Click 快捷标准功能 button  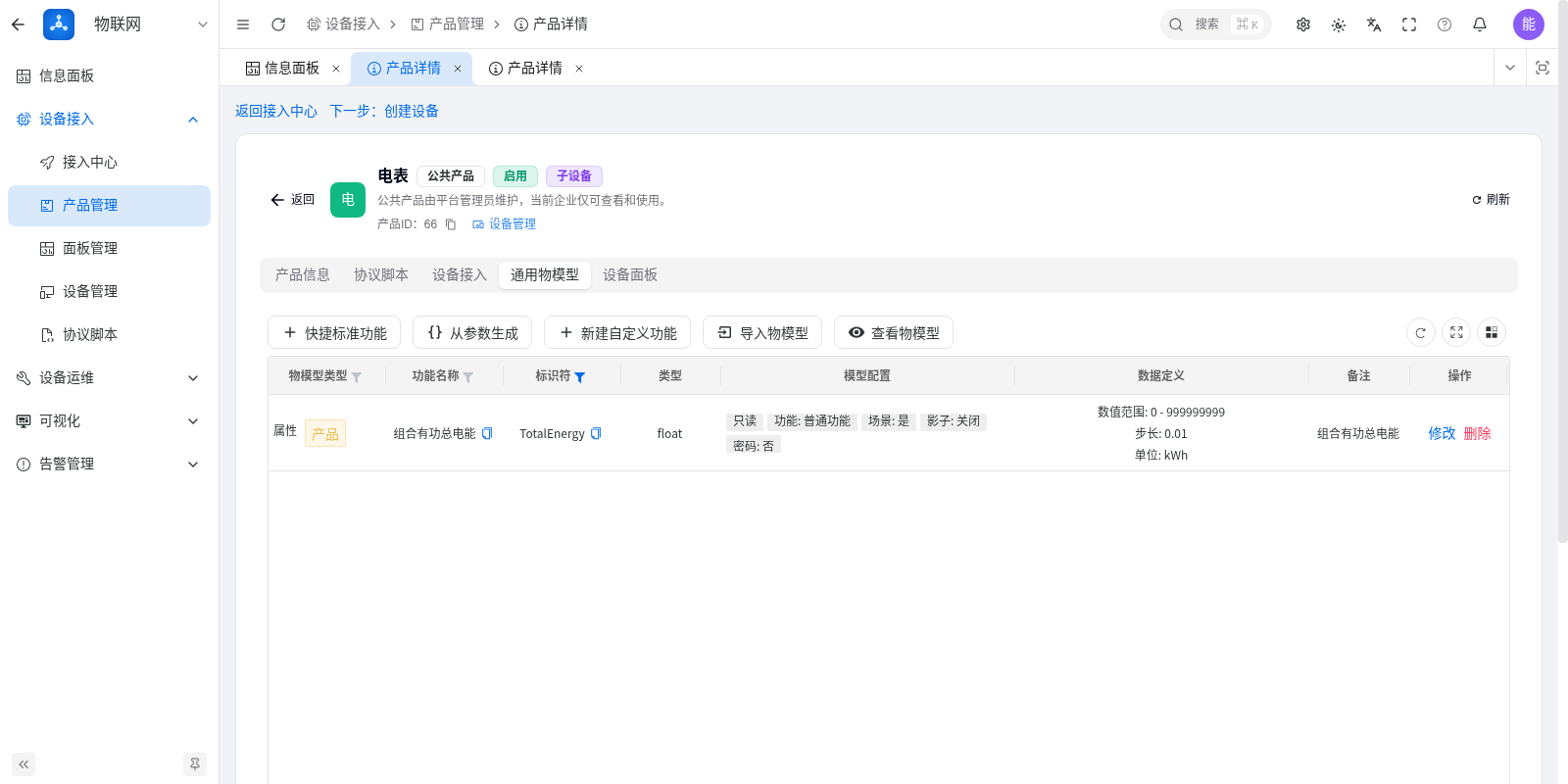(334, 333)
